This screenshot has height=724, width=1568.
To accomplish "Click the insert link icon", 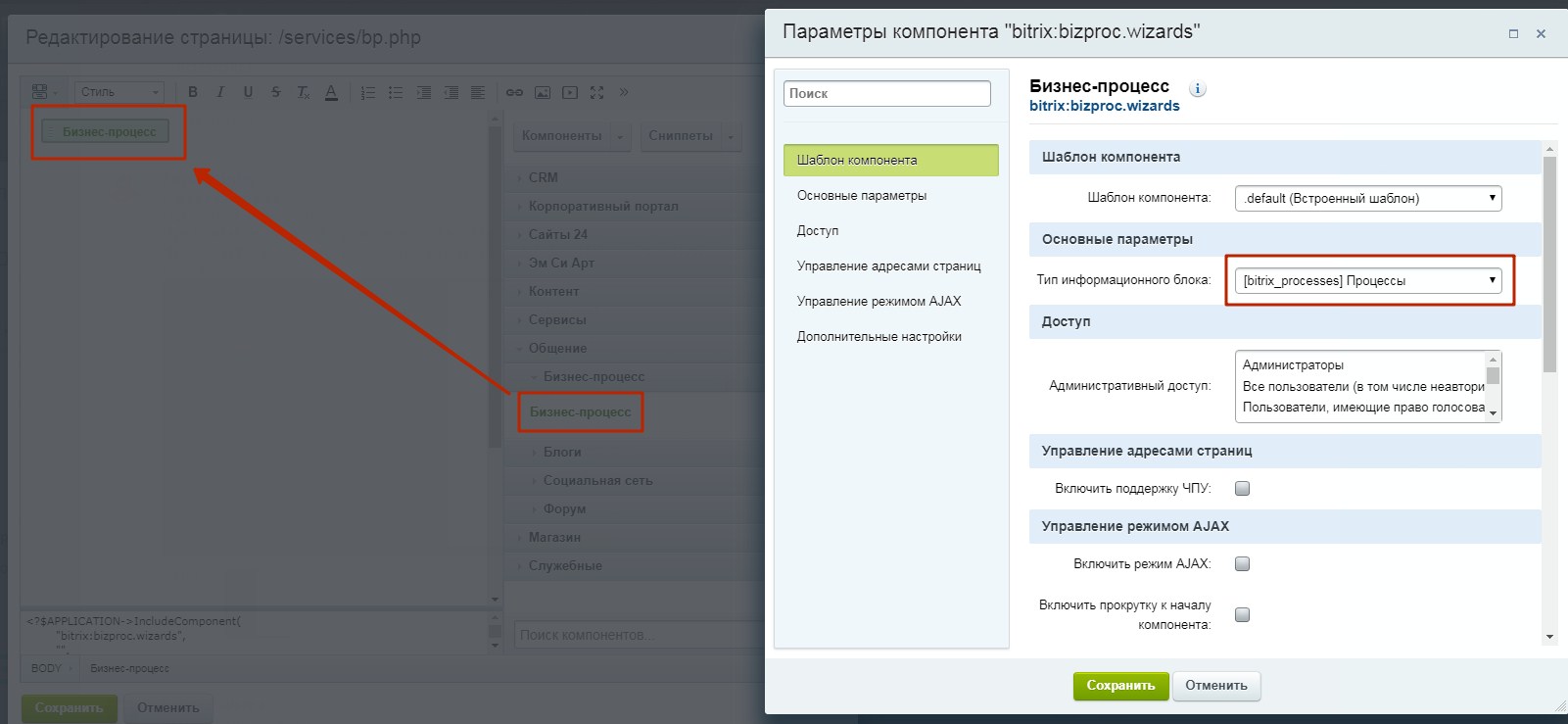I will [514, 92].
